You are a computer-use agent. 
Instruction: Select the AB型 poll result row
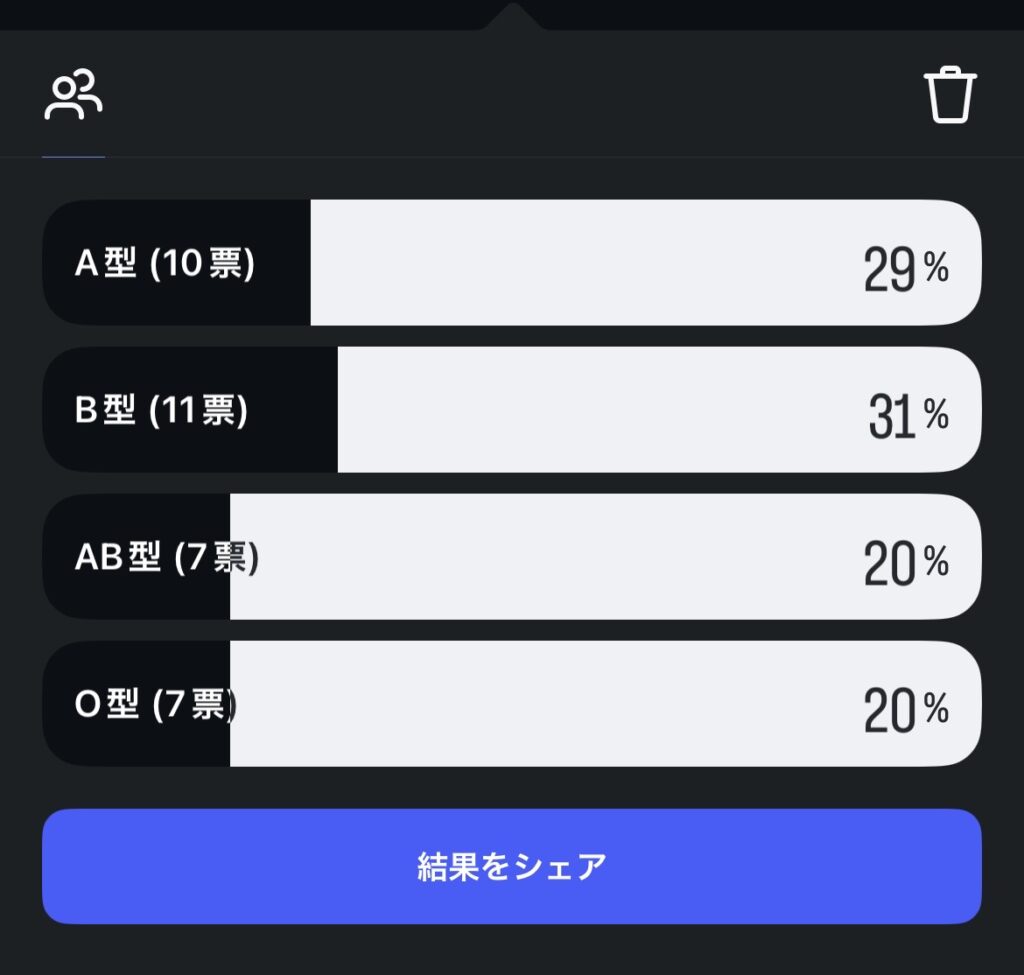point(511,557)
